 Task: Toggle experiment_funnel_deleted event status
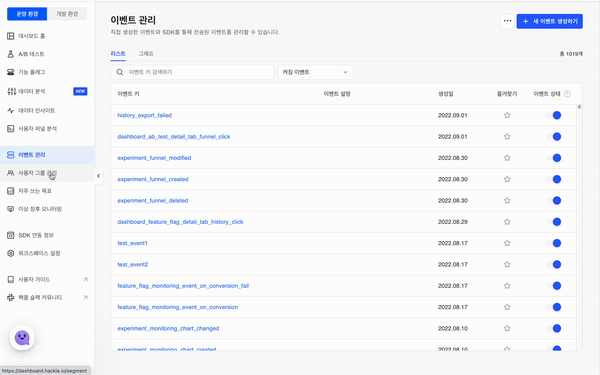tap(554, 201)
